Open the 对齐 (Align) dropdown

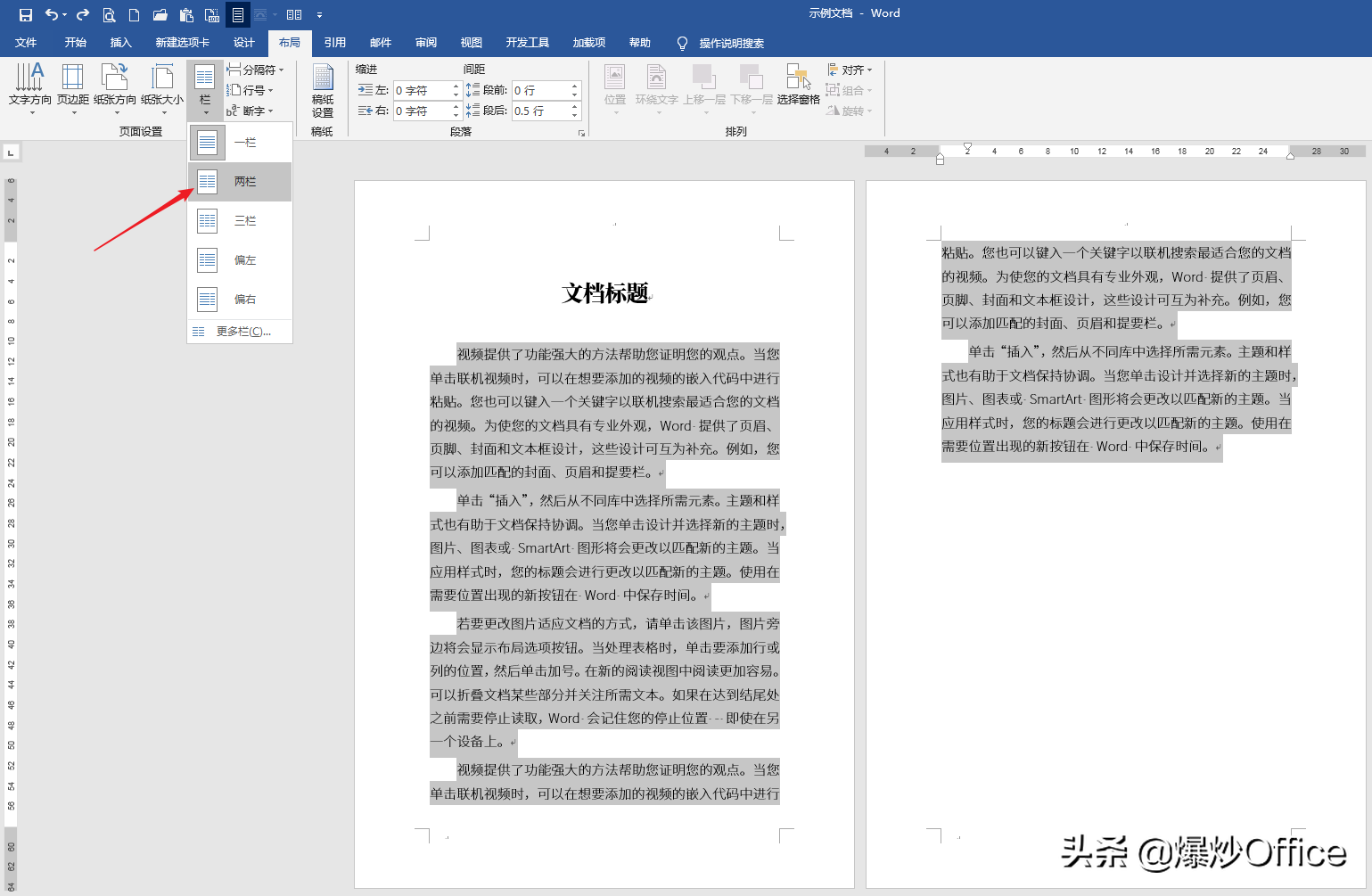tap(850, 70)
